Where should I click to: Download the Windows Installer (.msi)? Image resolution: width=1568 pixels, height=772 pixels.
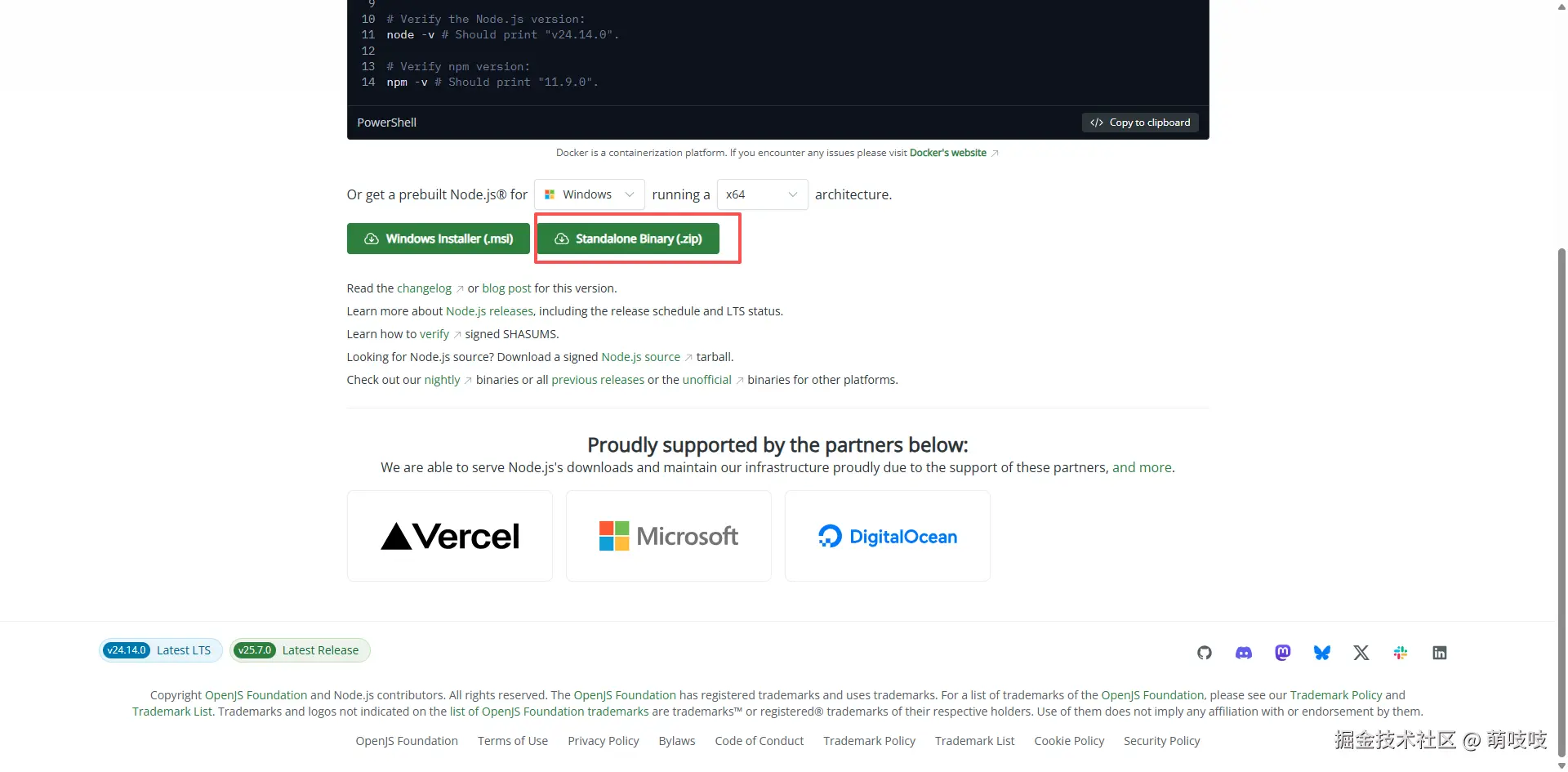coord(439,239)
